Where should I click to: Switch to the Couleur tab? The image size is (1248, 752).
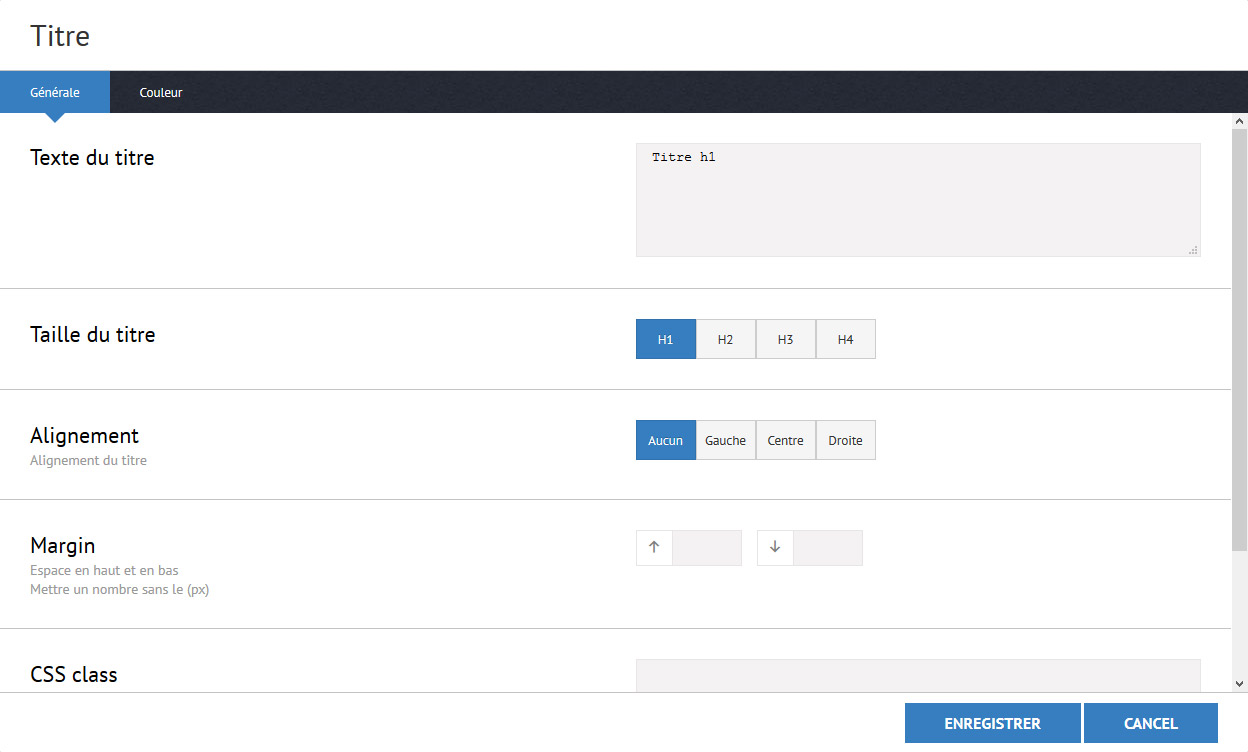point(161,92)
